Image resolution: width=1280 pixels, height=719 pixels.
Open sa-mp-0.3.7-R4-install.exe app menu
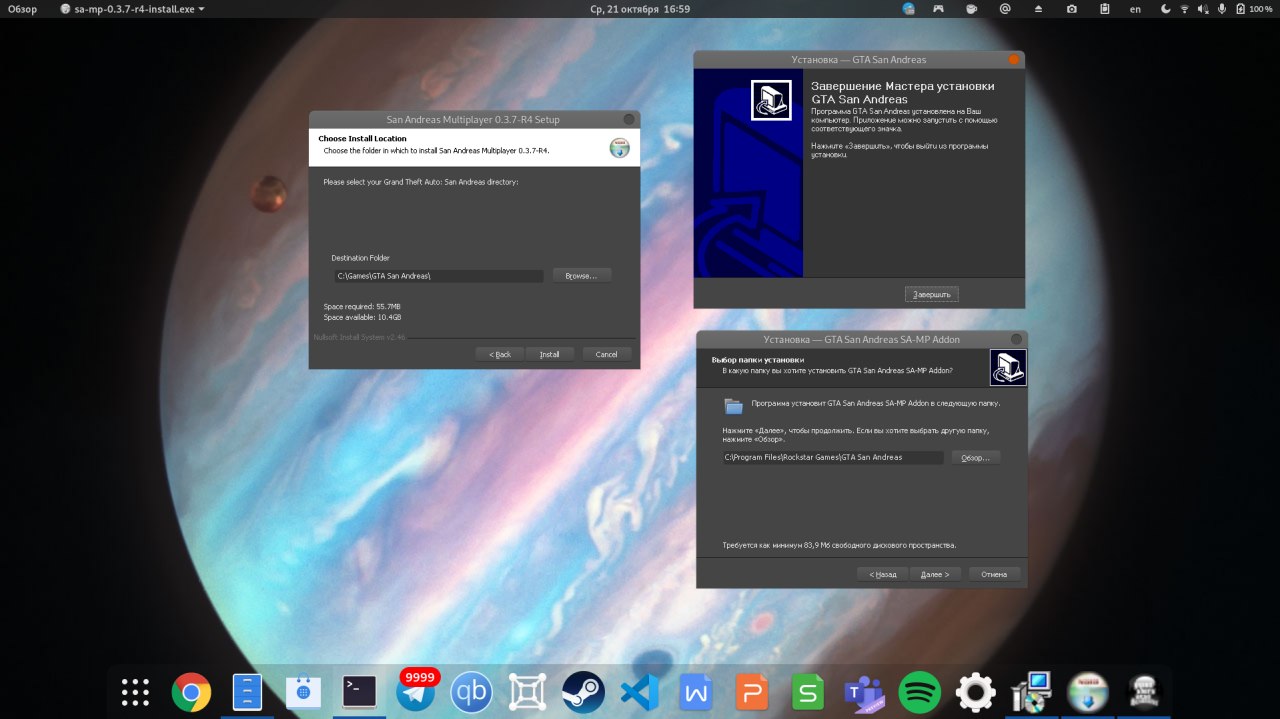tap(132, 8)
